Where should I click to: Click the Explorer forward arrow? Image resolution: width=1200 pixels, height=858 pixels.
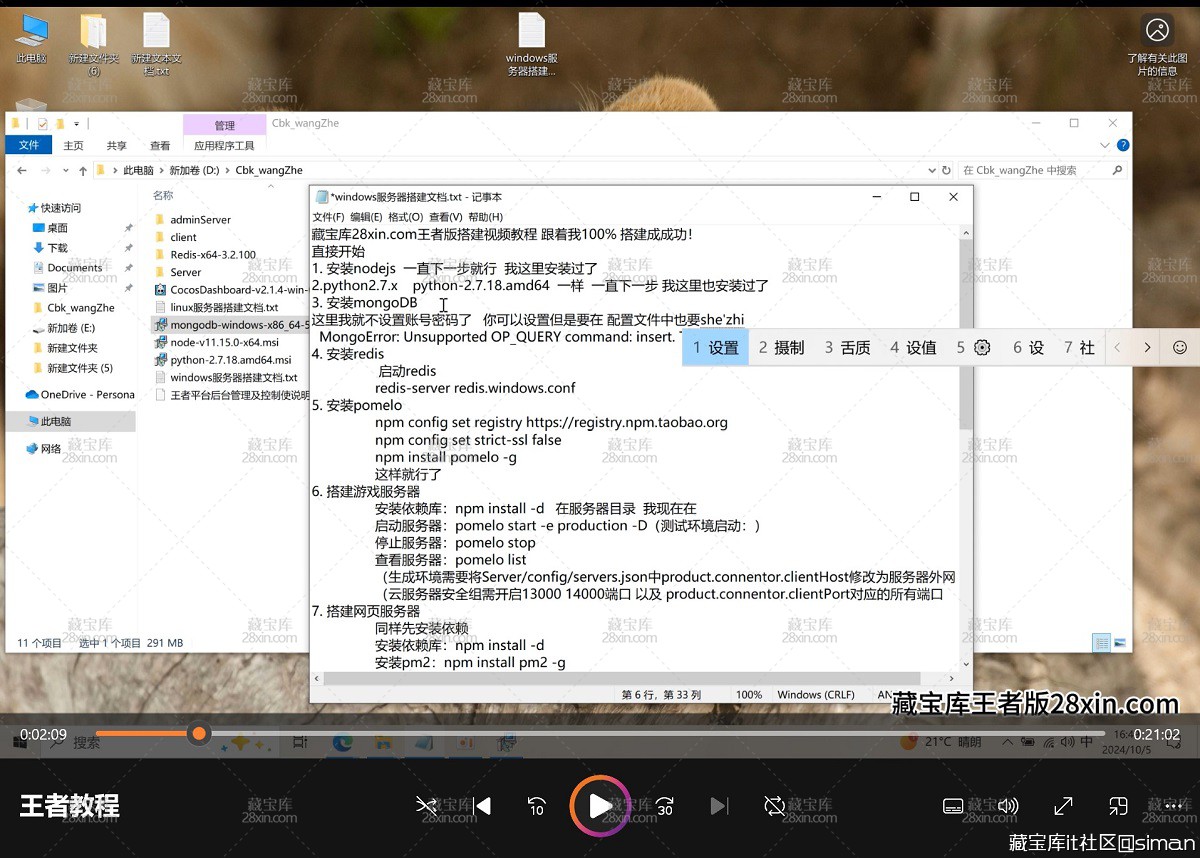[x=44, y=171]
